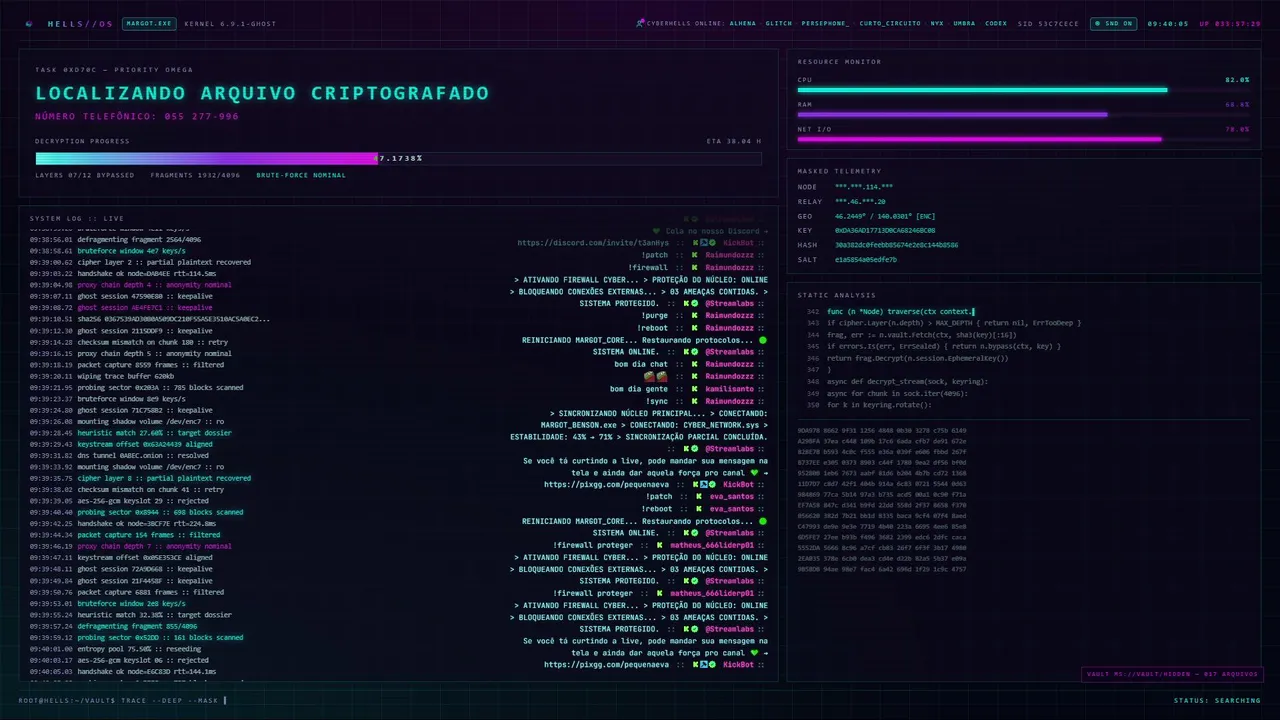This screenshot has width=1280, height=720.
Task: Click the KEY value in Masked Telemetry
Action: [885, 230]
